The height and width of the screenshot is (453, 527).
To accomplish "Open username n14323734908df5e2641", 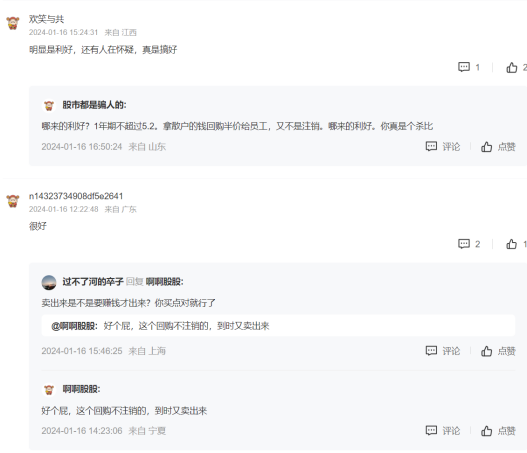I will tap(76, 196).
